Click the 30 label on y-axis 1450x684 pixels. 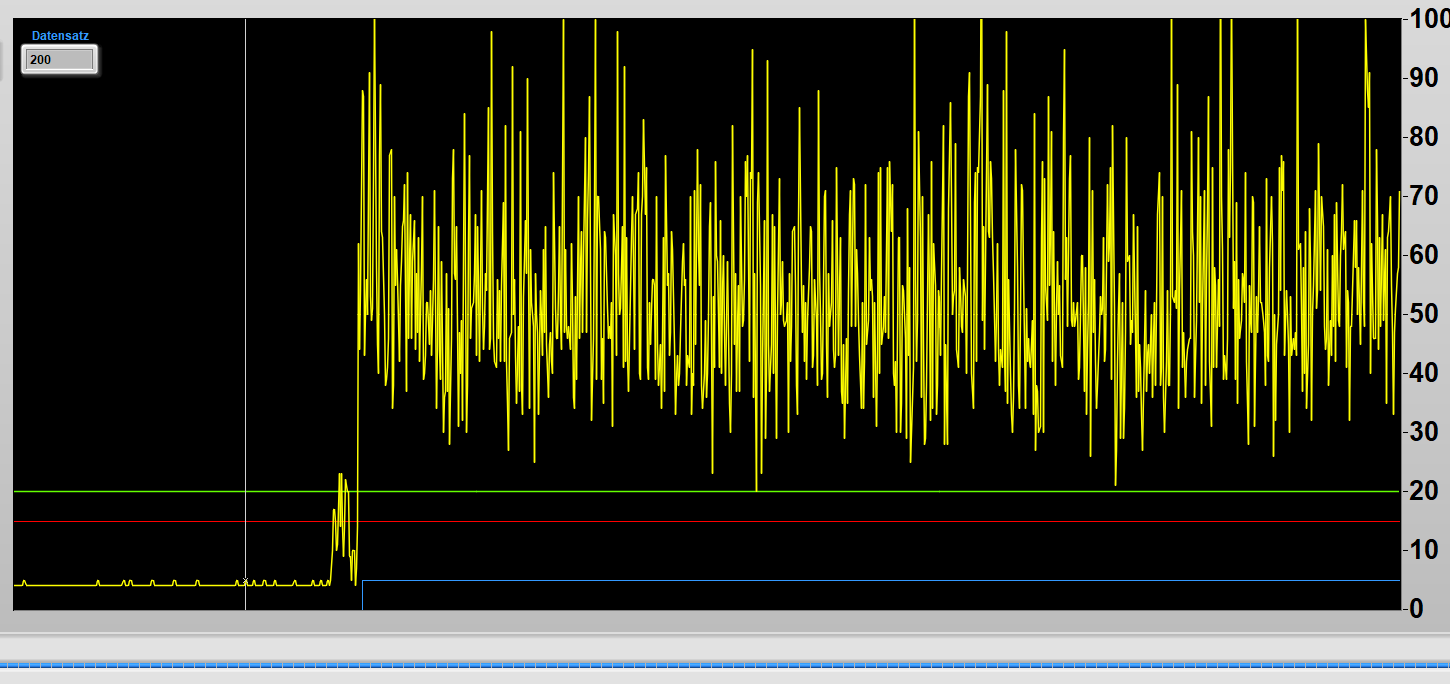(1423, 432)
